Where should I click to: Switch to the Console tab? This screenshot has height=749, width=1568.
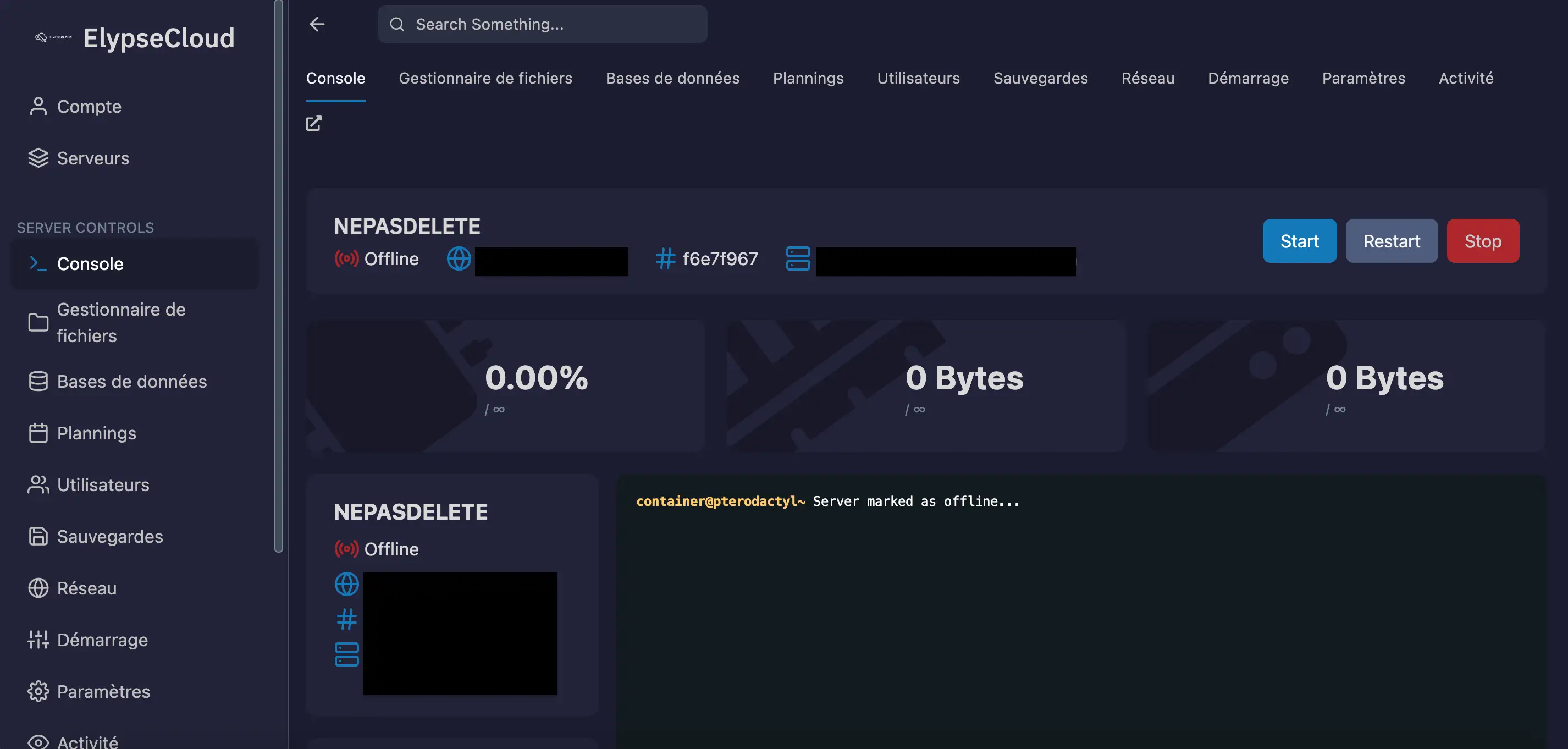pos(335,79)
